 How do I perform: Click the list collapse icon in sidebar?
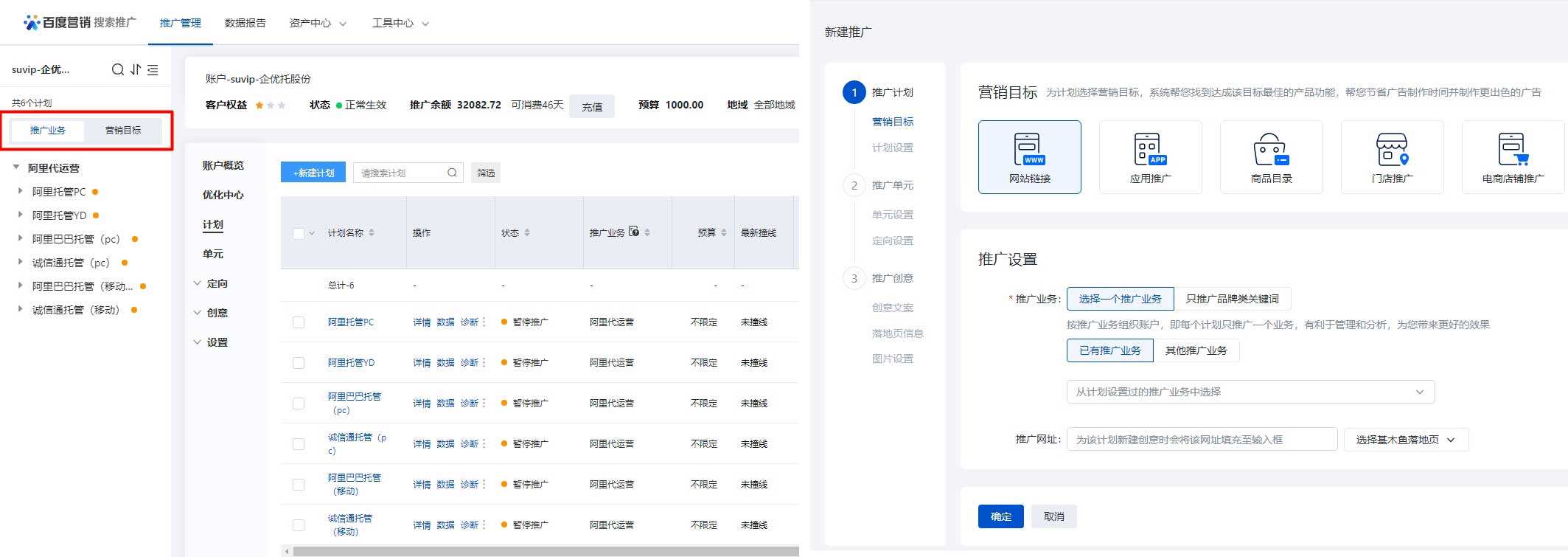point(153,69)
